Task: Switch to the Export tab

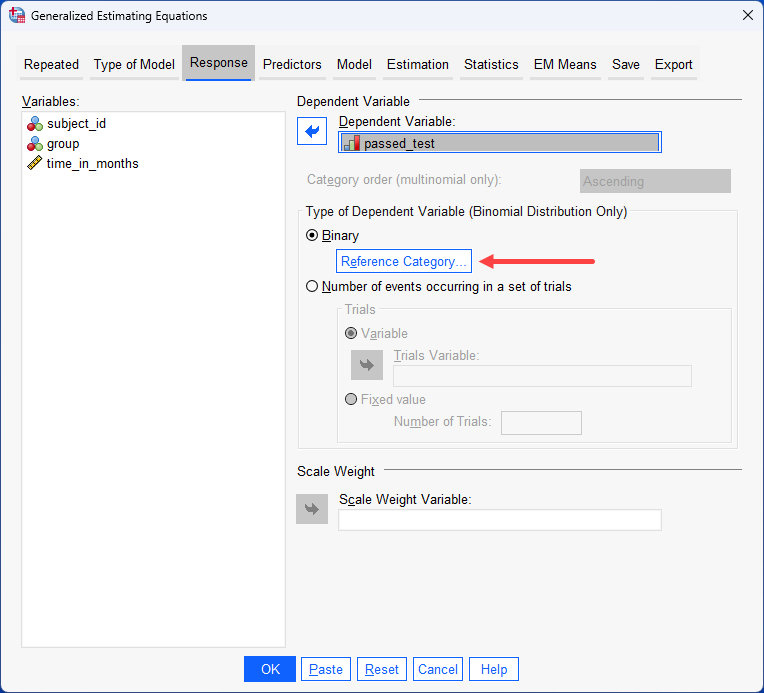Action: point(673,64)
